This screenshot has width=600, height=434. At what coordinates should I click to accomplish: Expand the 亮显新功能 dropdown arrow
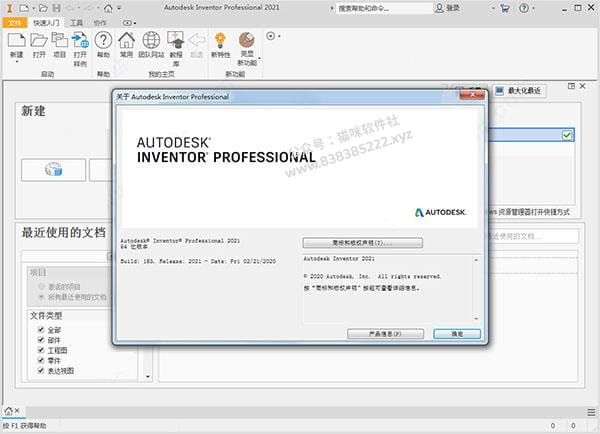click(x=259, y=58)
